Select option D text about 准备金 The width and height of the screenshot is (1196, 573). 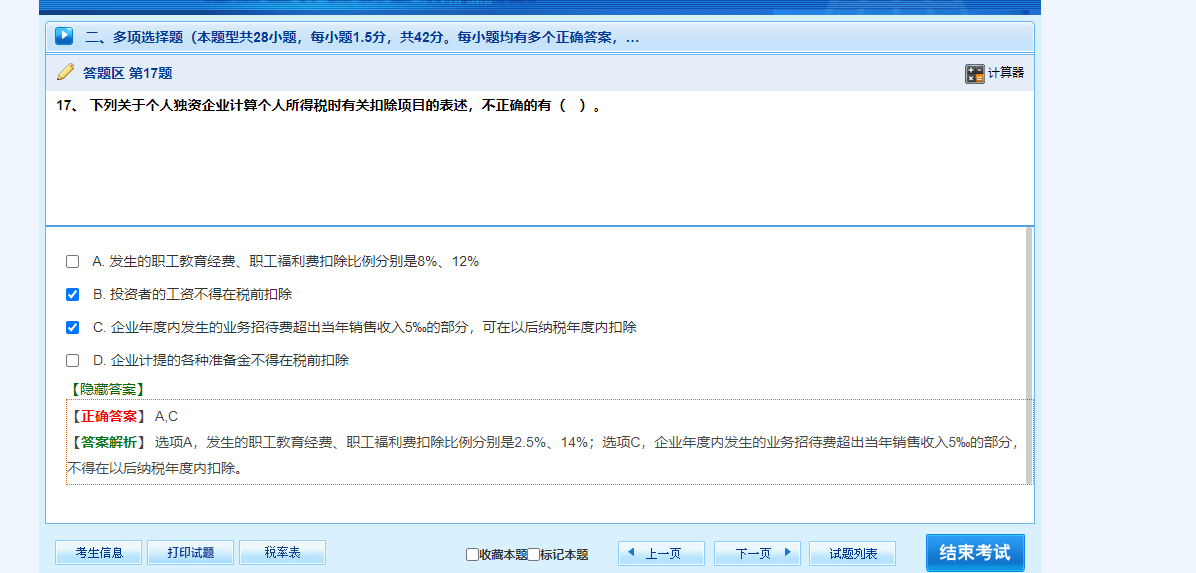coord(220,360)
